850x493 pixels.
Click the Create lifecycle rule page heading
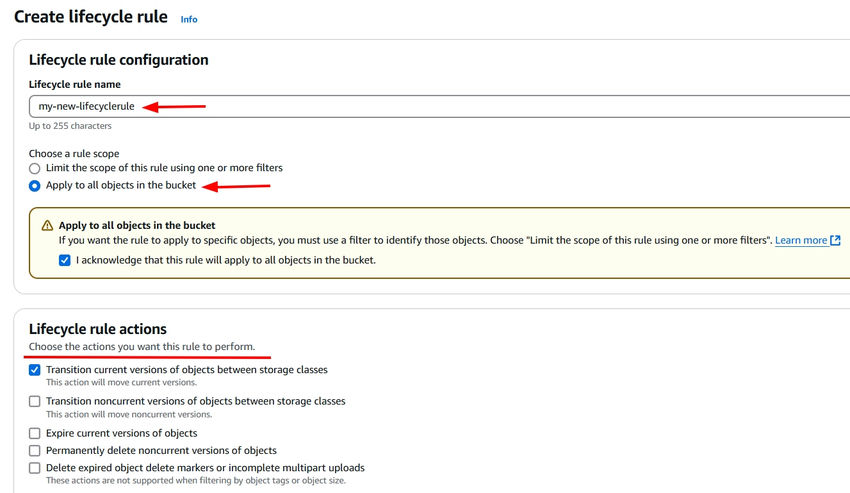point(90,17)
